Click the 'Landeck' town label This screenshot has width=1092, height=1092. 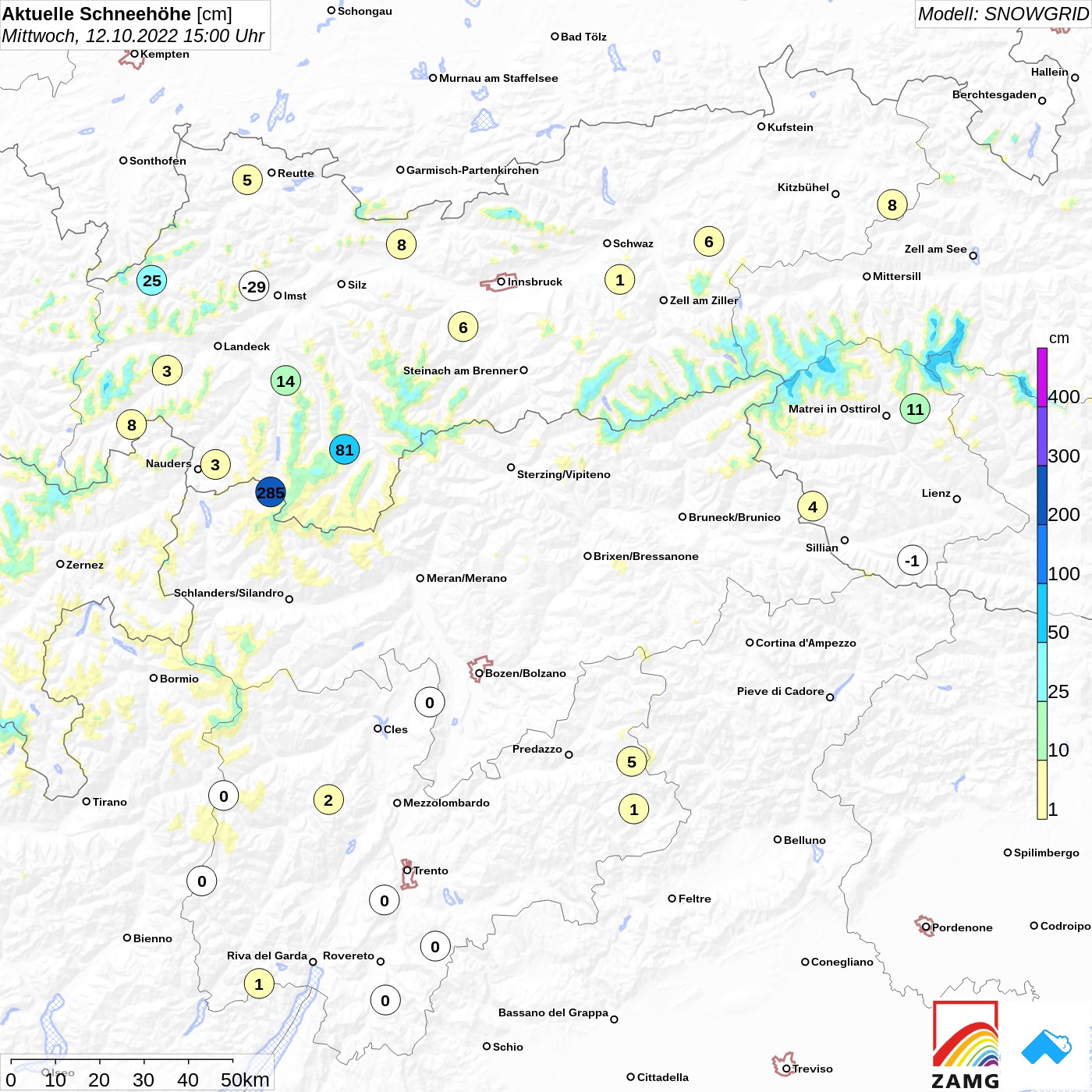(246, 346)
